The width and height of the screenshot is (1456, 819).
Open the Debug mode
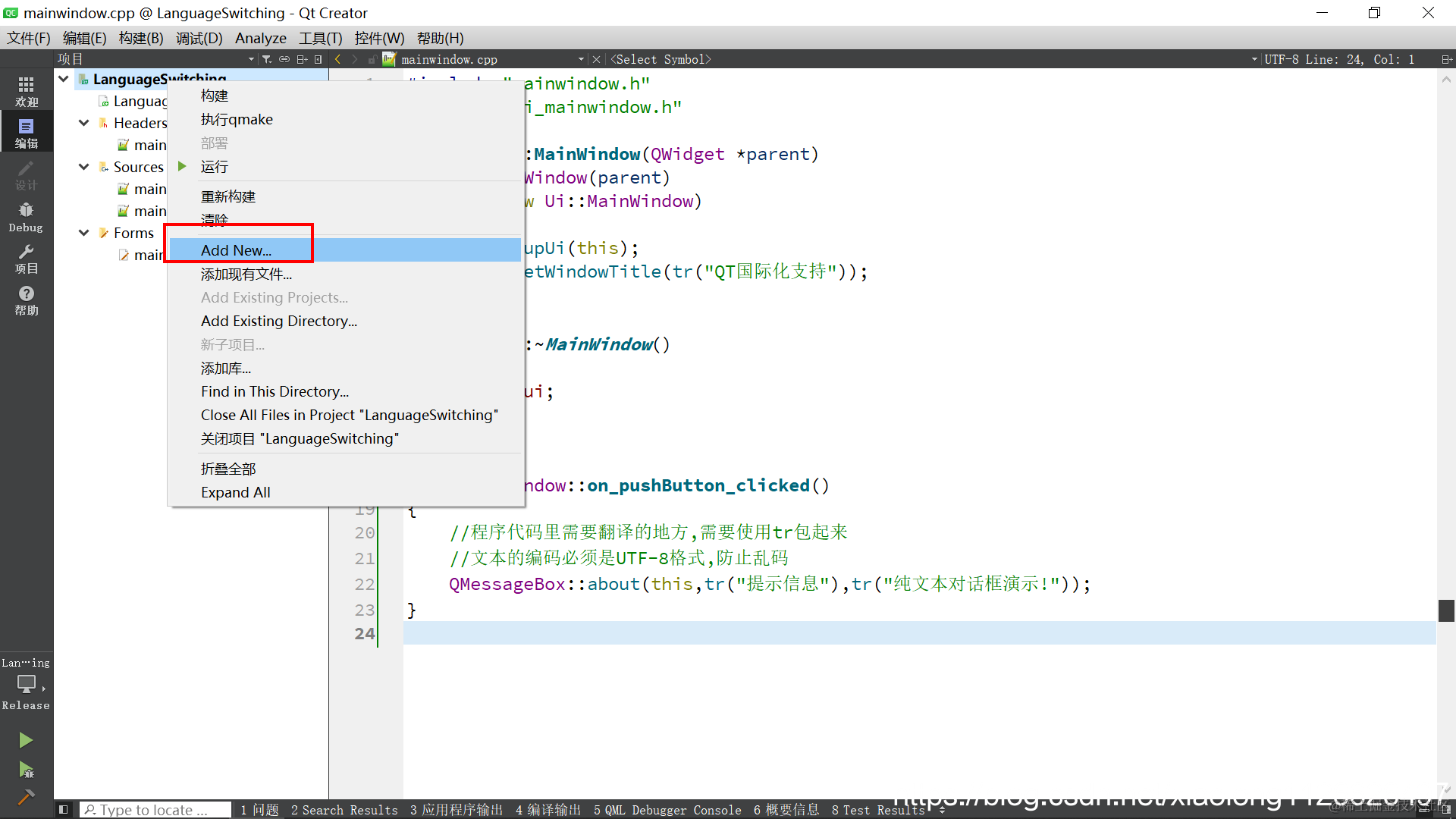[27, 217]
